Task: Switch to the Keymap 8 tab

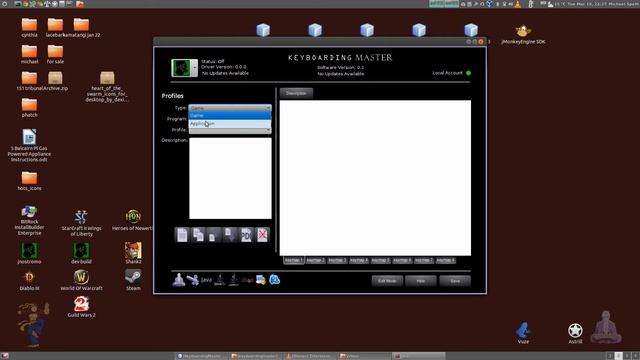Action: pyautogui.click(x=445, y=260)
